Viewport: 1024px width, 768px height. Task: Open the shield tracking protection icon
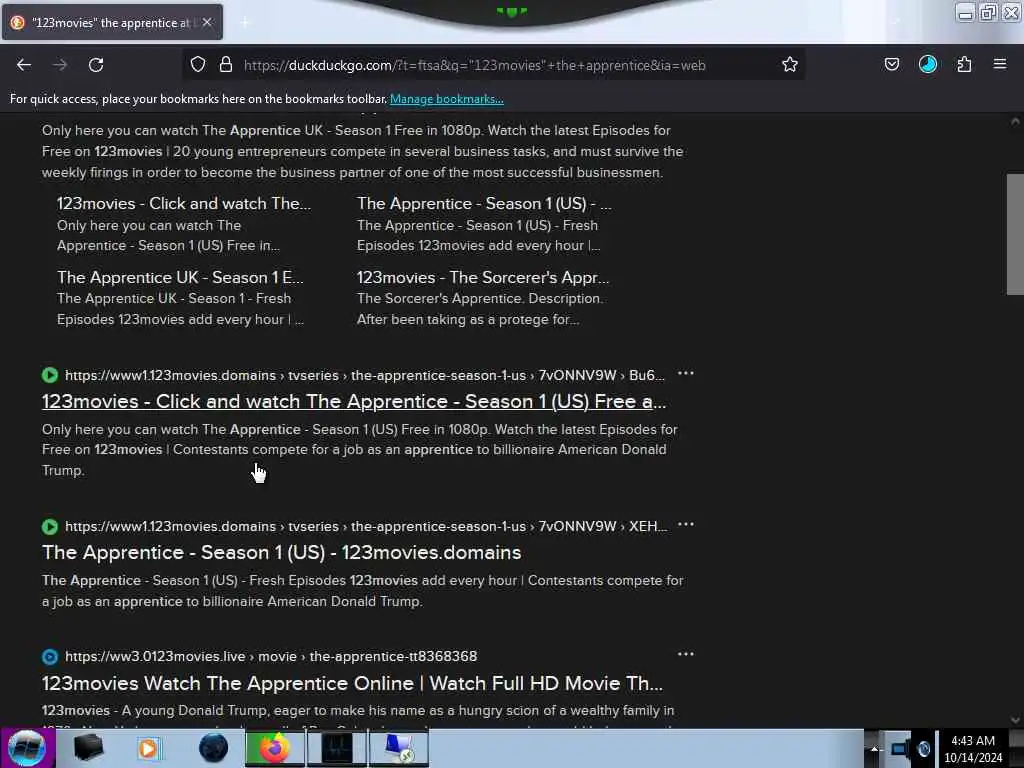coord(198,65)
